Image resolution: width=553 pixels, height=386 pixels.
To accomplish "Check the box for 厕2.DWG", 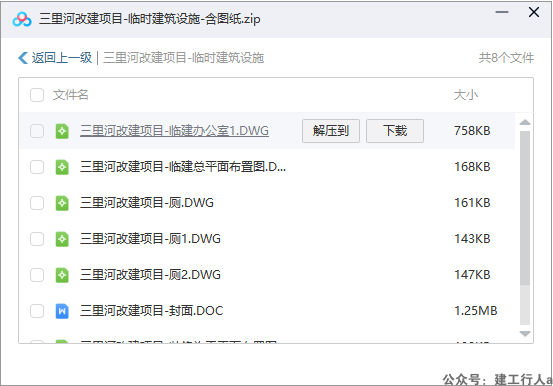I will [37, 275].
